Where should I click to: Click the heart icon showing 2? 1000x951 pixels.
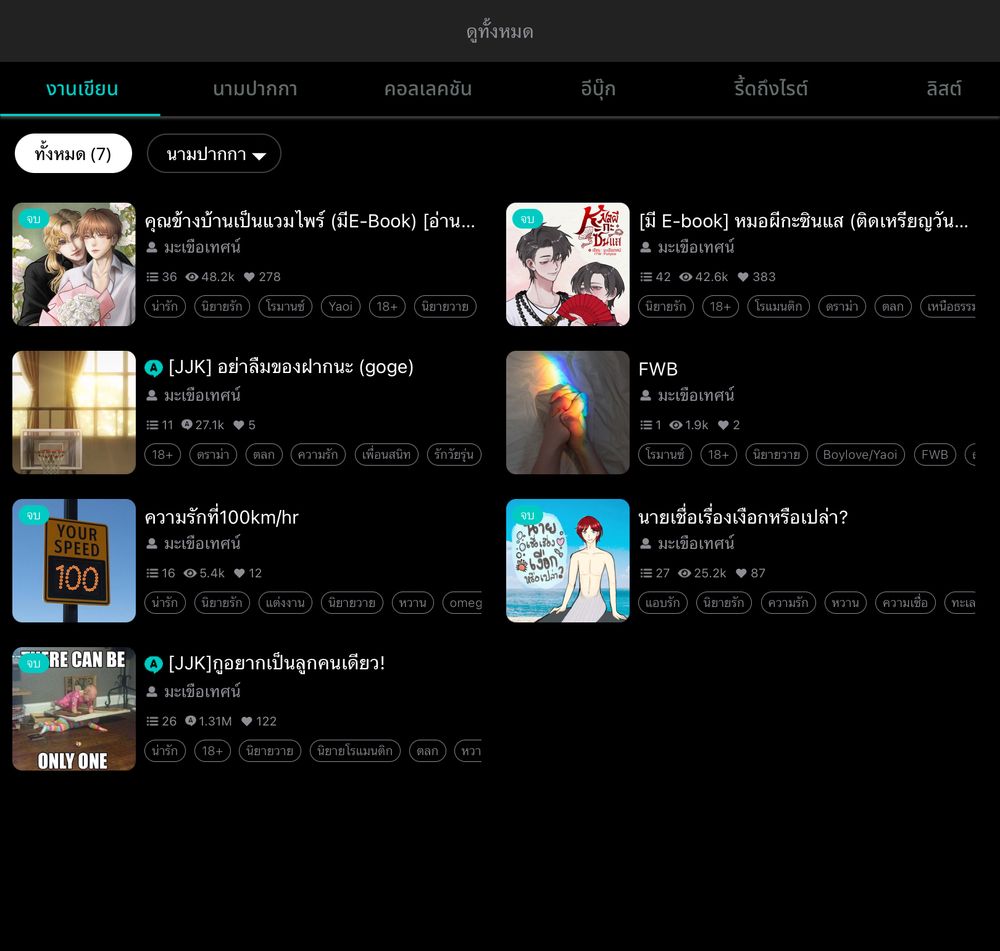(723, 425)
